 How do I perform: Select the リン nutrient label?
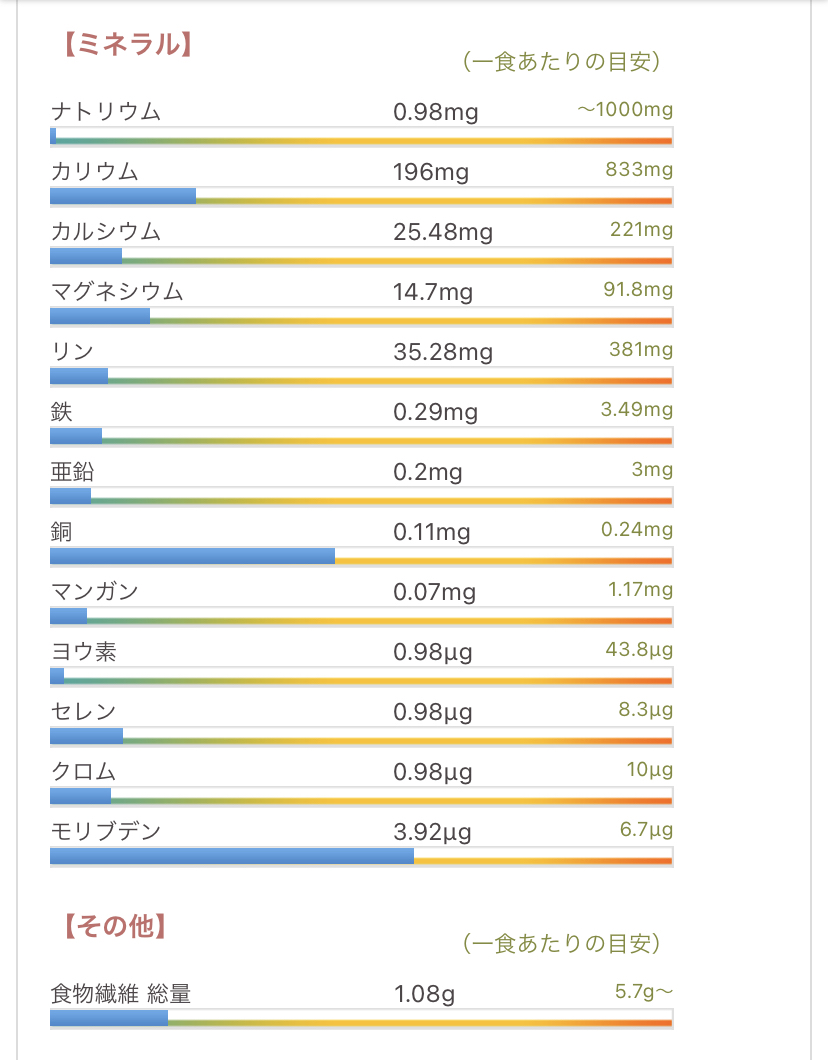pyautogui.click(x=72, y=351)
